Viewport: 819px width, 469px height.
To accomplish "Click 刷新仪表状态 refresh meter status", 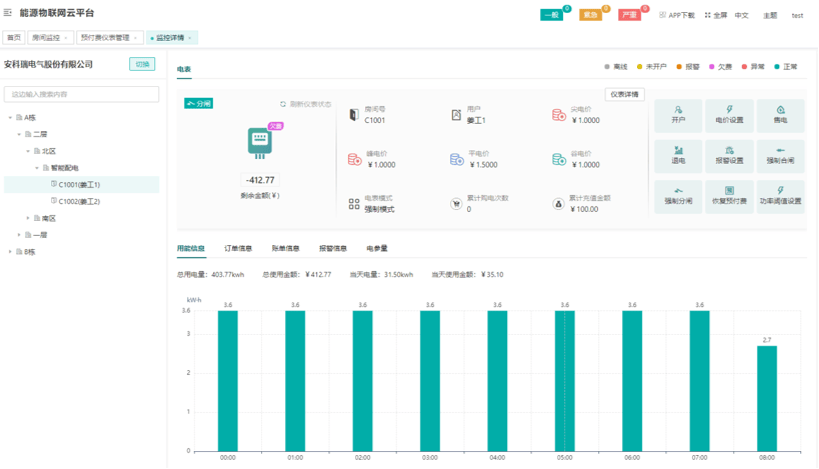I will pyautogui.click(x=305, y=104).
